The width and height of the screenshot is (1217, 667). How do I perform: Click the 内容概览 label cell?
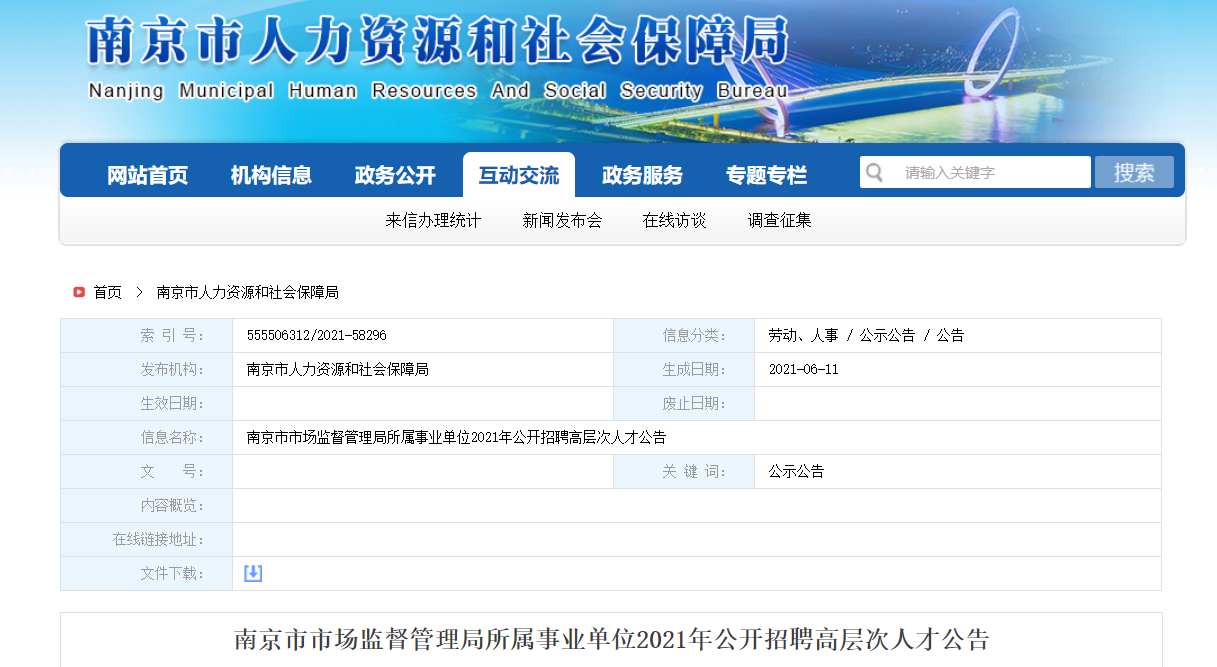pyautogui.click(x=146, y=506)
